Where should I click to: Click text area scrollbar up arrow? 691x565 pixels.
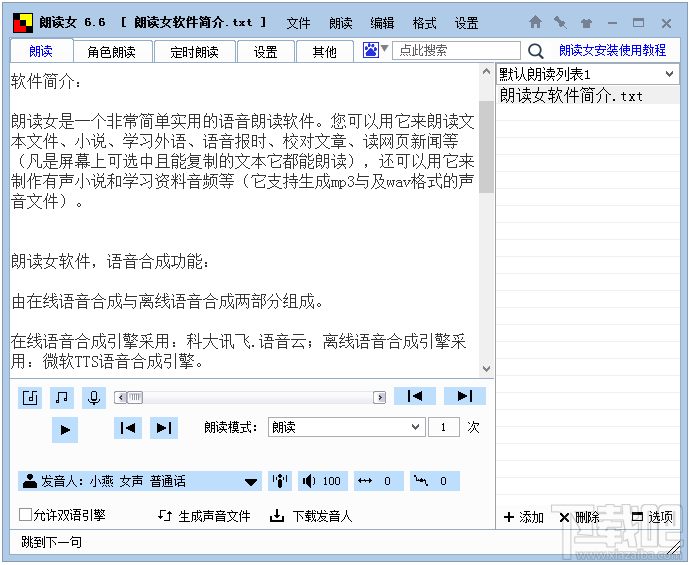point(486,71)
